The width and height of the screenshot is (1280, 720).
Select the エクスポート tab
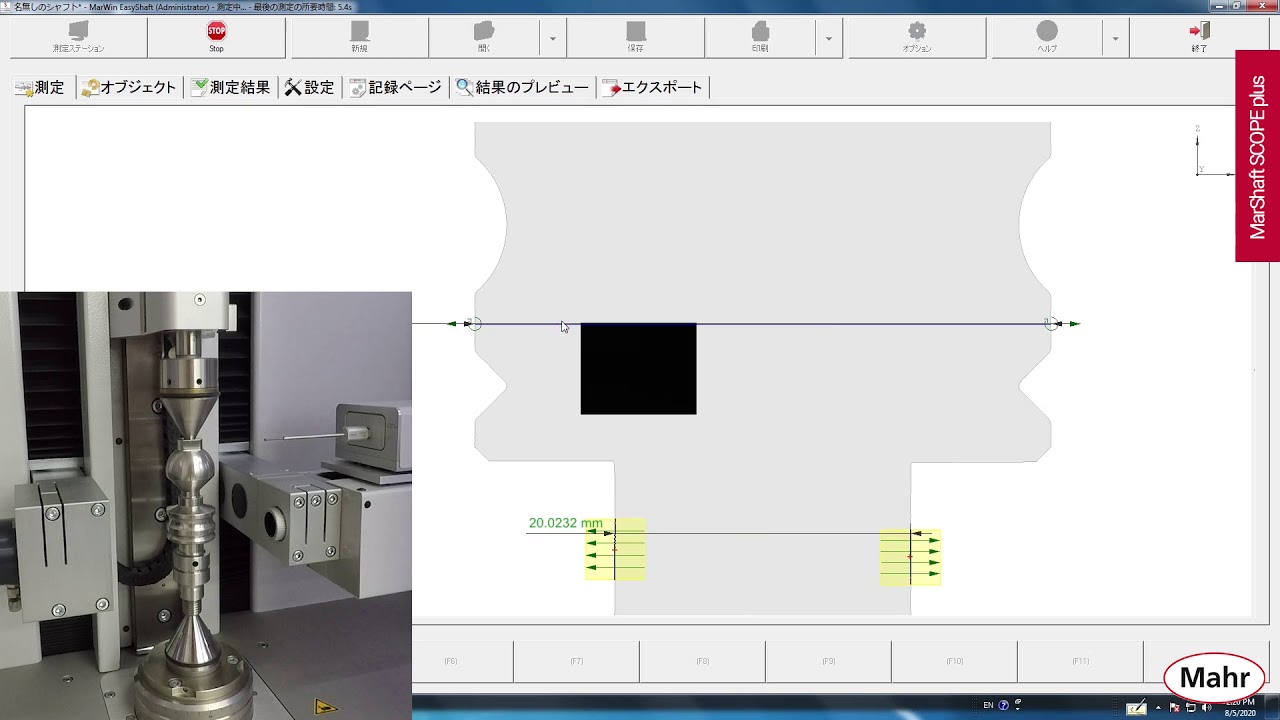pyautogui.click(x=652, y=87)
